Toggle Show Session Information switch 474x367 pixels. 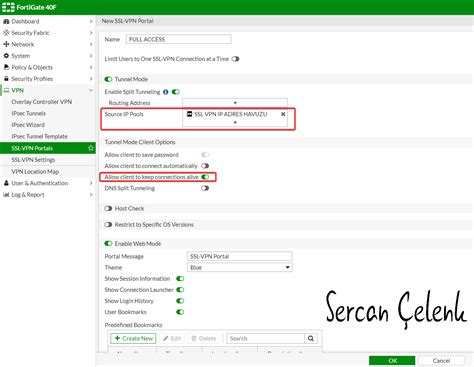tap(180, 279)
